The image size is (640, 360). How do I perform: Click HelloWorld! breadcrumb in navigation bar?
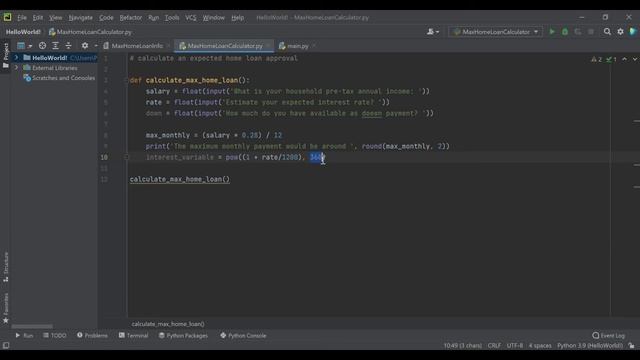point(23,32)
